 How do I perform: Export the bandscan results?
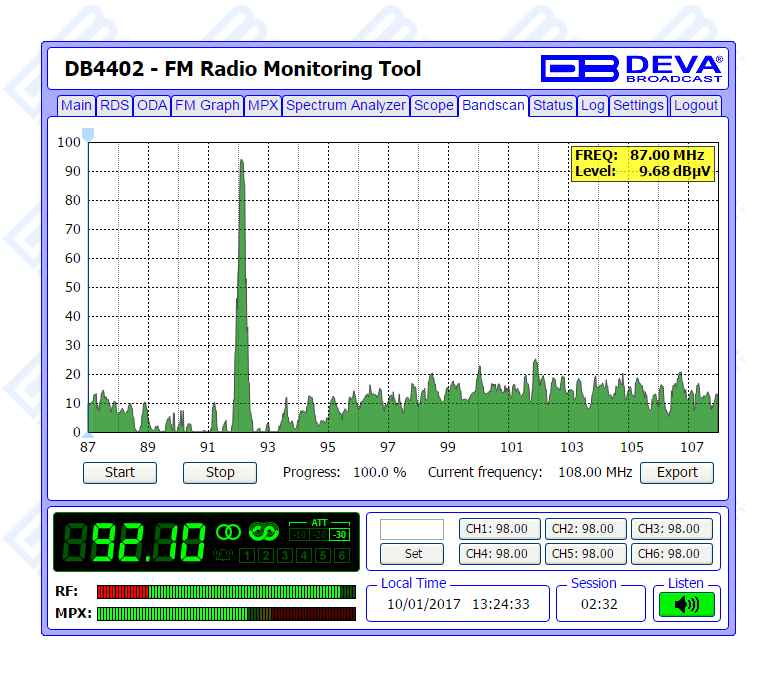click(677, 472)
